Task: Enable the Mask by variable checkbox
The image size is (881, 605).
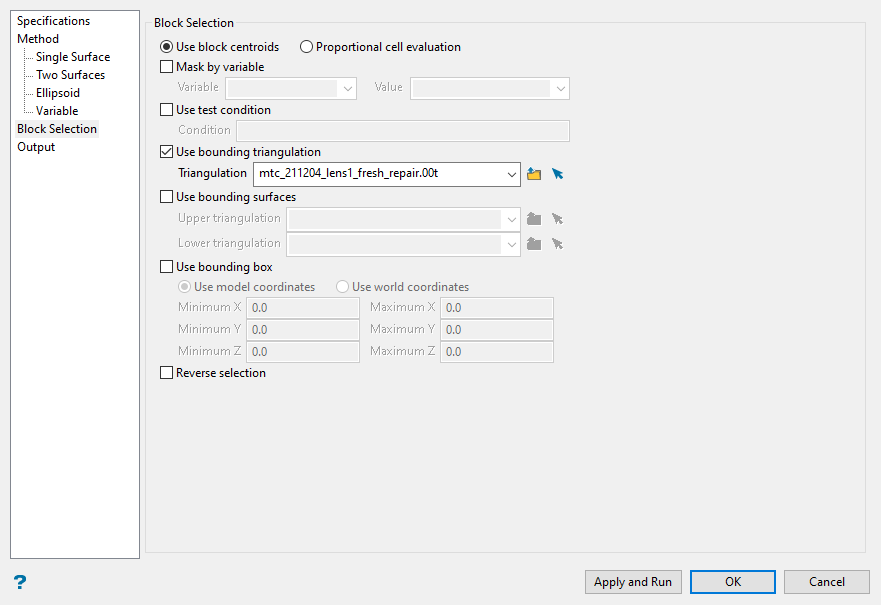Action: [x=167, y=67]
